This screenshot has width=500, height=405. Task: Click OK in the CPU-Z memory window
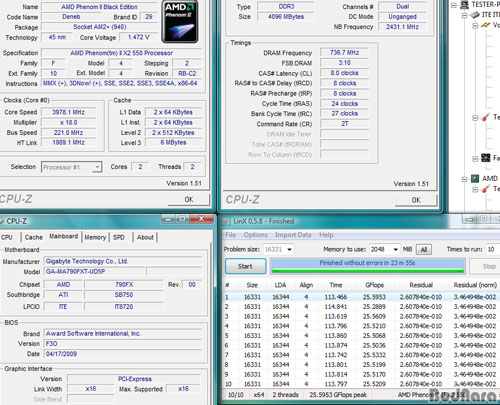(416, 200)
